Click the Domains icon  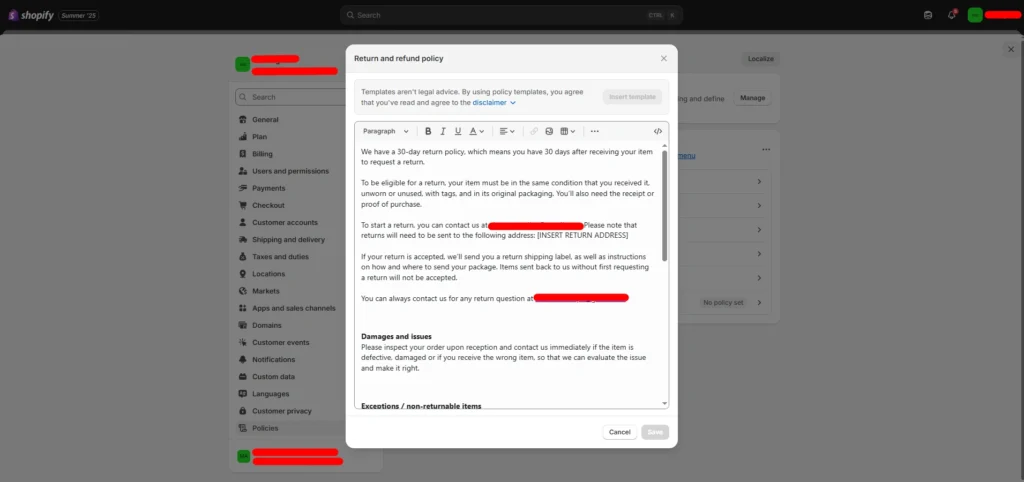click(243, 325)
